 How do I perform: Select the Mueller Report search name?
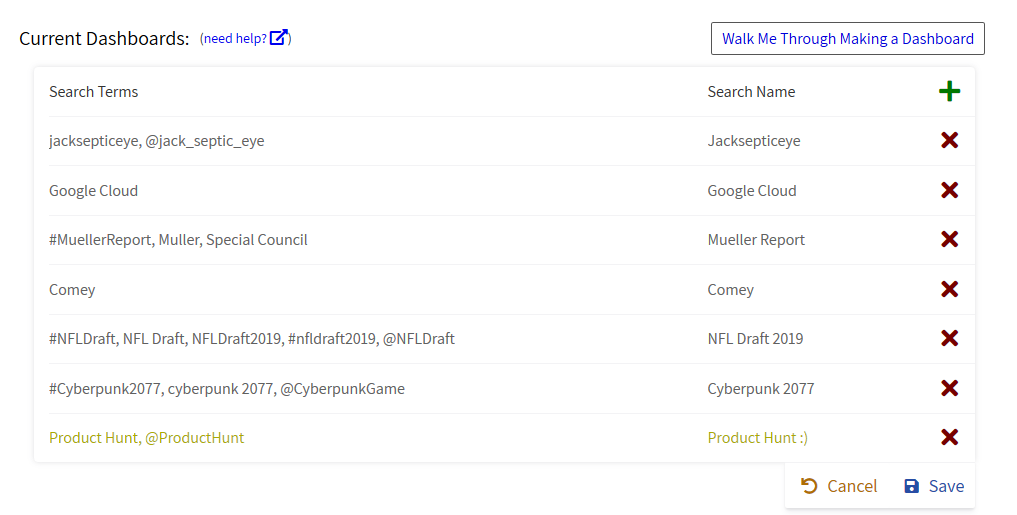(756, 240)
